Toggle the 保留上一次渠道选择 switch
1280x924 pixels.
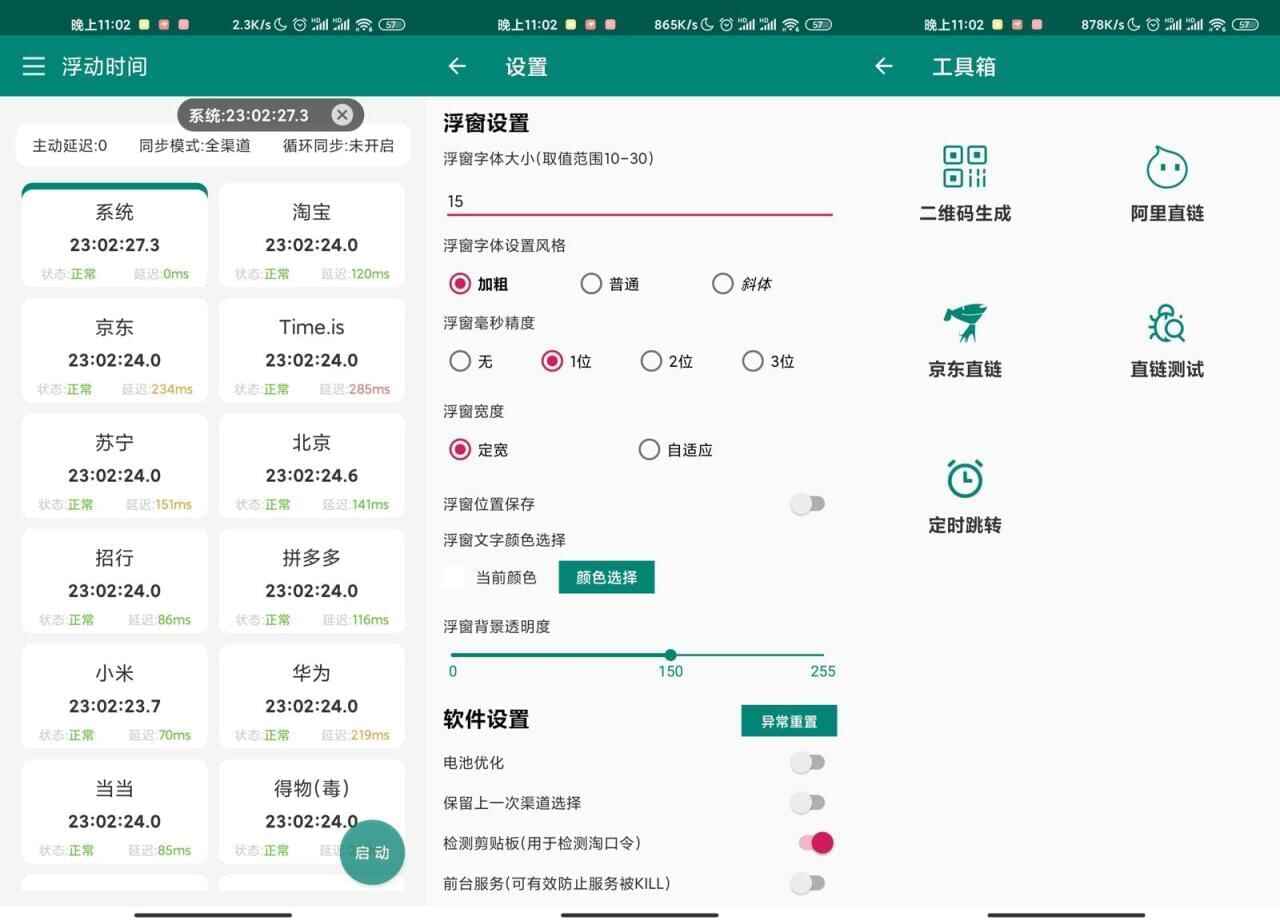[x=807, y=803]
